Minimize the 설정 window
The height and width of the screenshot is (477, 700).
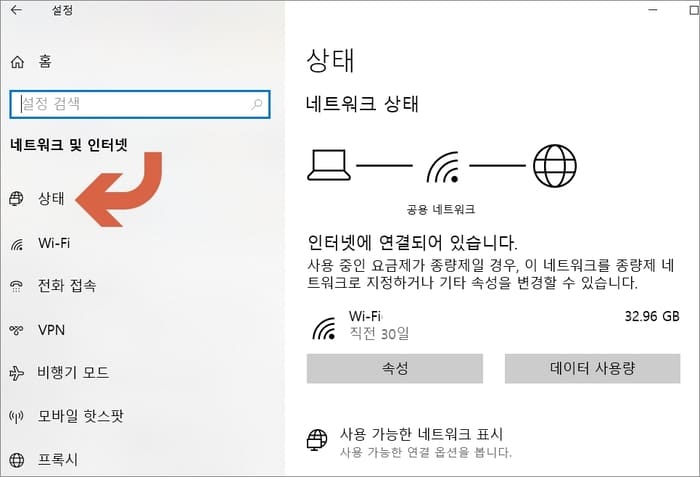pos(653,10)
